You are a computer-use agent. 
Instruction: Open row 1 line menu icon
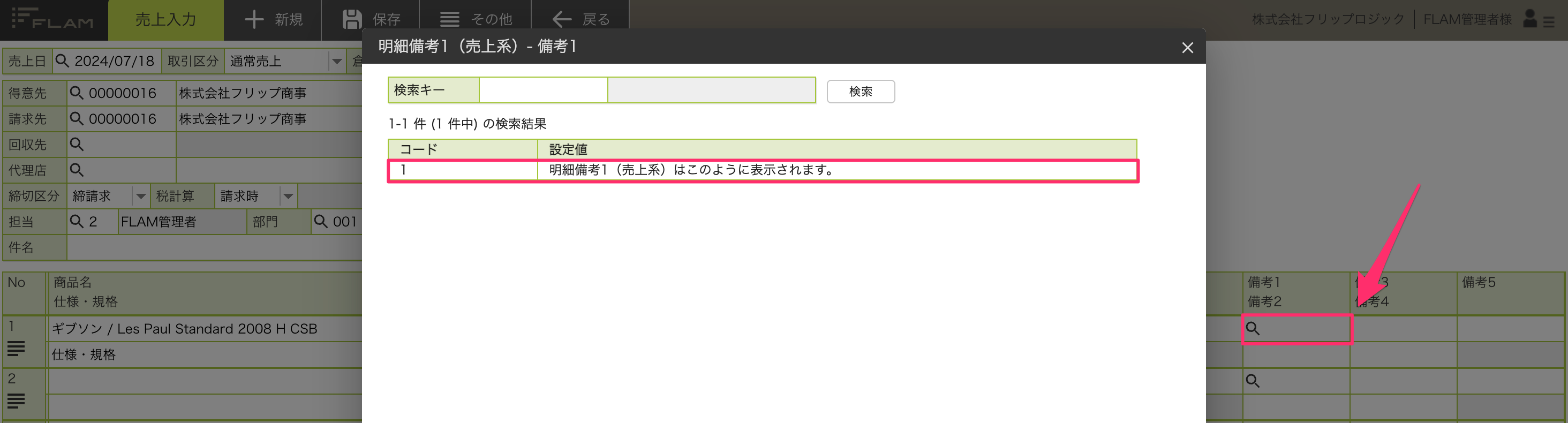[17, 349]
